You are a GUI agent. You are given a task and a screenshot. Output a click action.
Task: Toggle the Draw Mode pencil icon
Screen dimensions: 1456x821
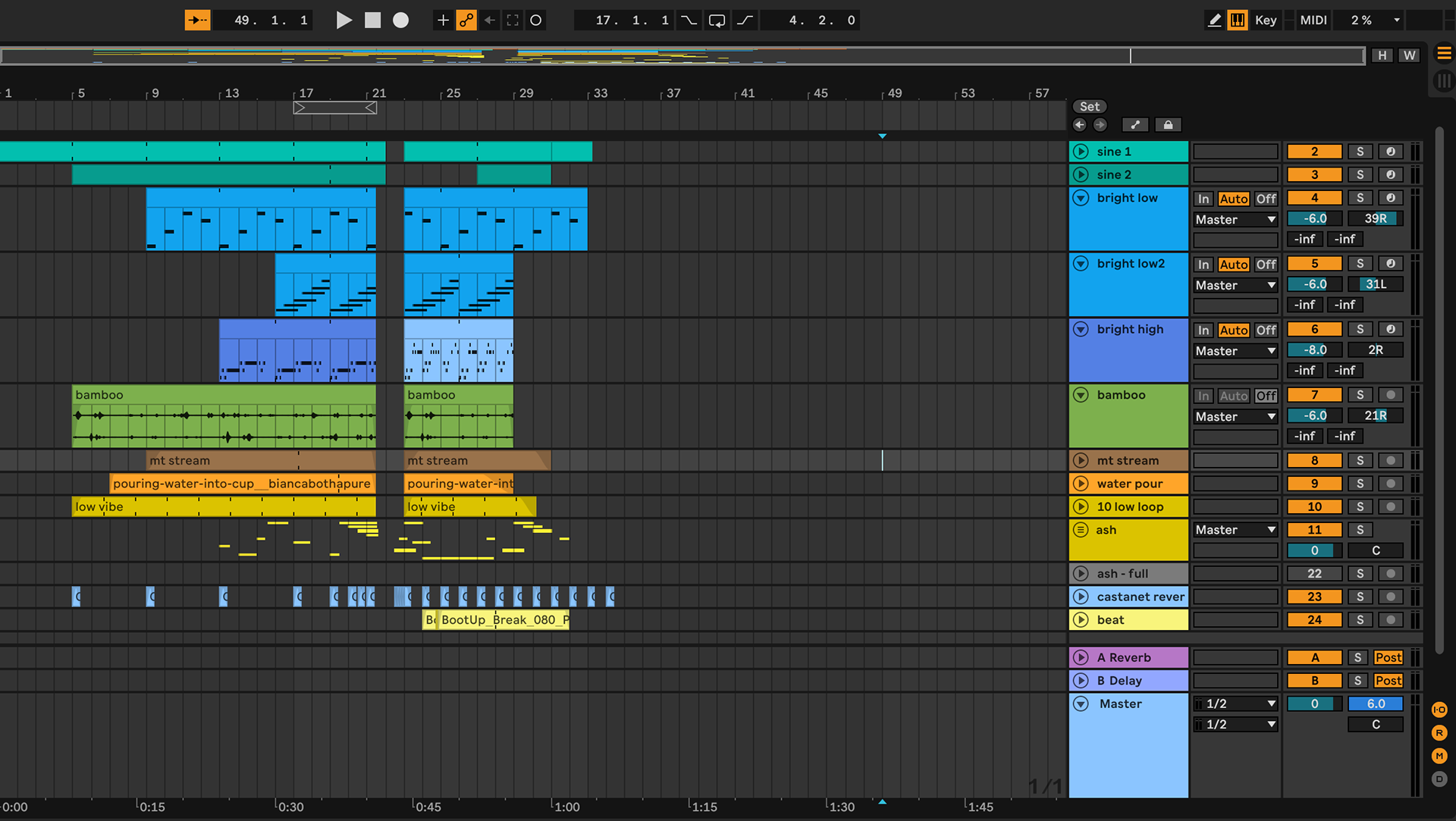coord(1214,20)
